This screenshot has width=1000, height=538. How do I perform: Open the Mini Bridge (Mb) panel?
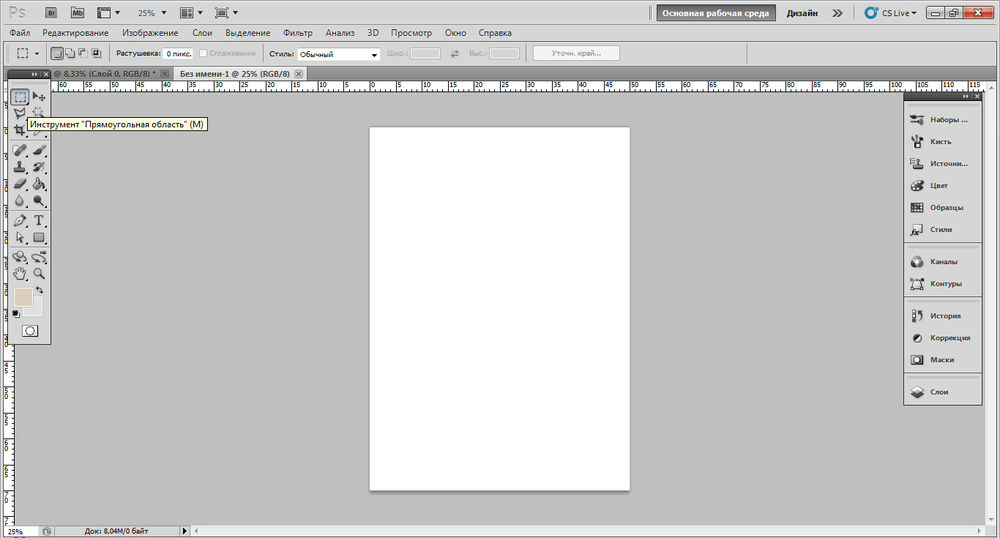click(x=77, y=13)
